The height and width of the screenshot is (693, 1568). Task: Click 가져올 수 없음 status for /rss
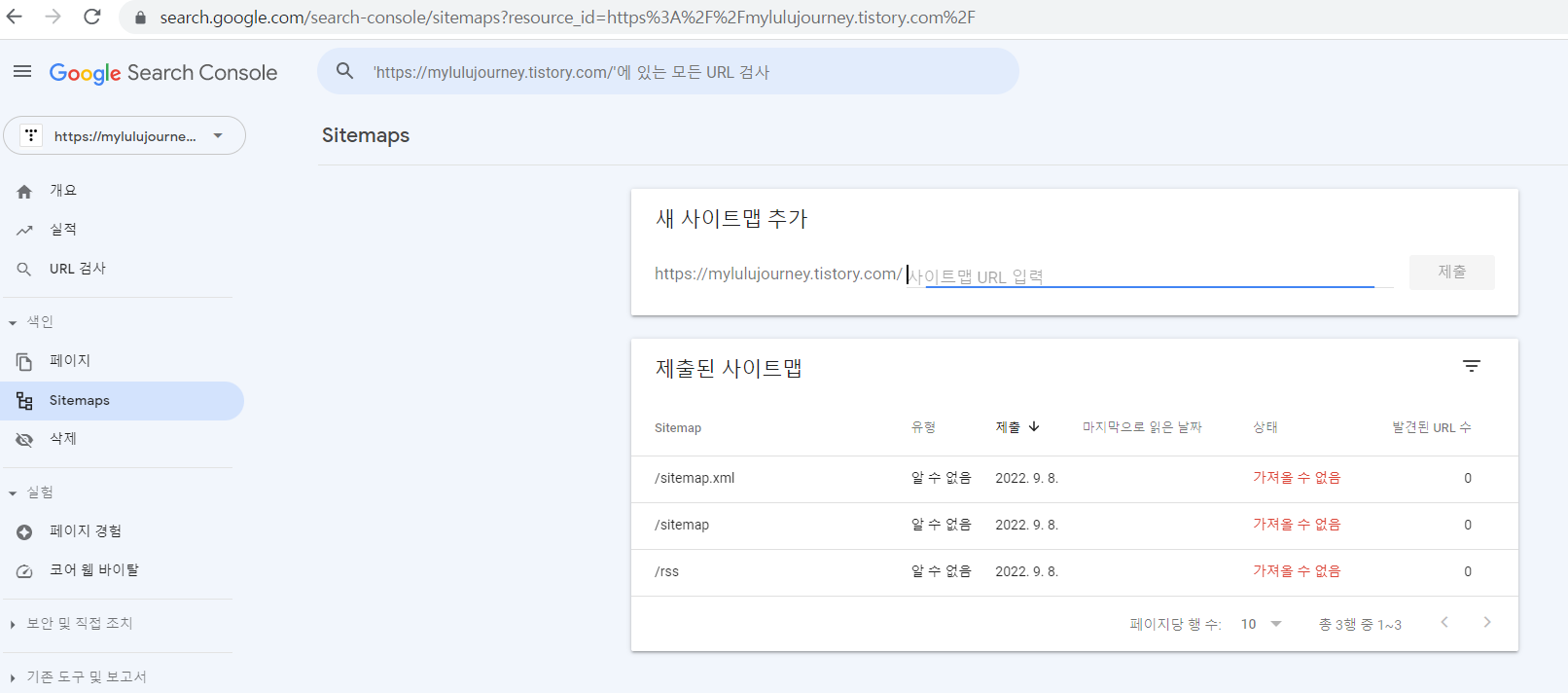(1297, 571)
